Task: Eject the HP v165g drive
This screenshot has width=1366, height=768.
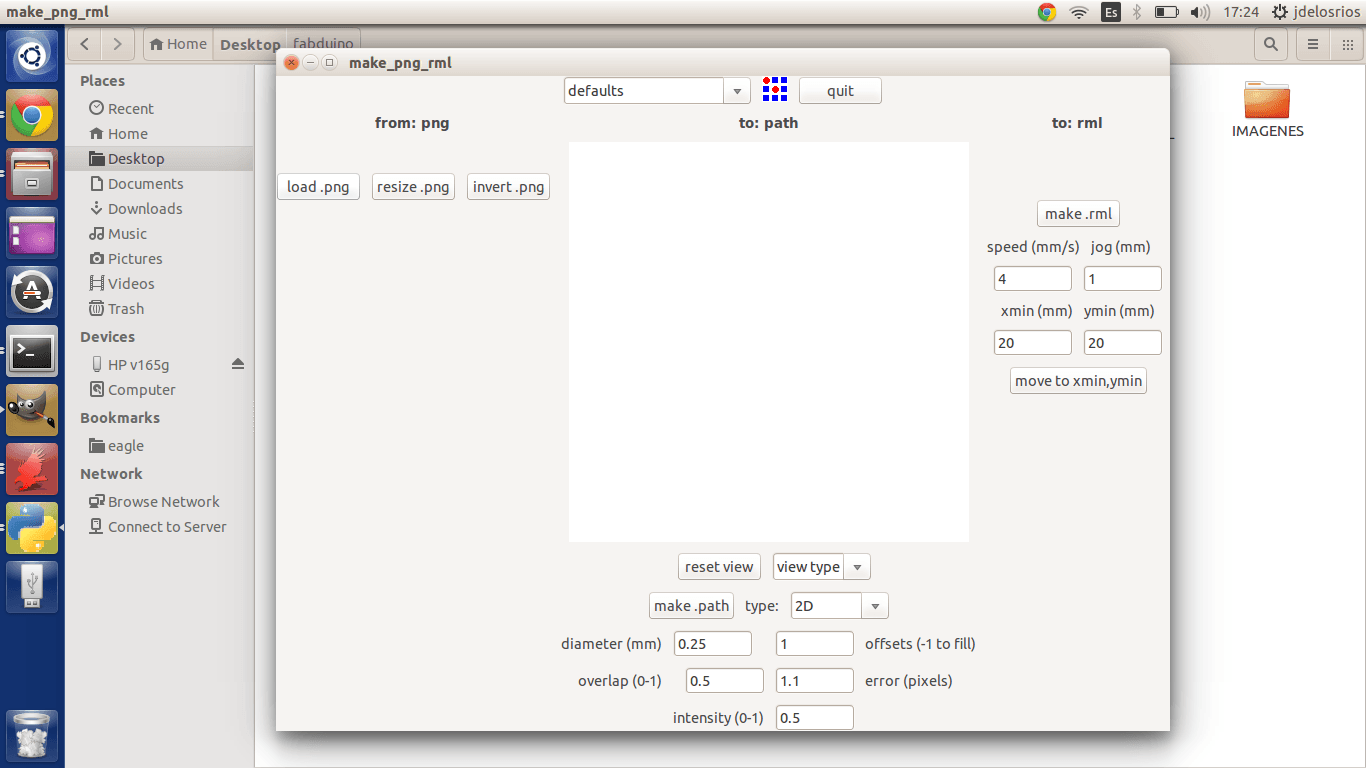Action: click(237, 364)
